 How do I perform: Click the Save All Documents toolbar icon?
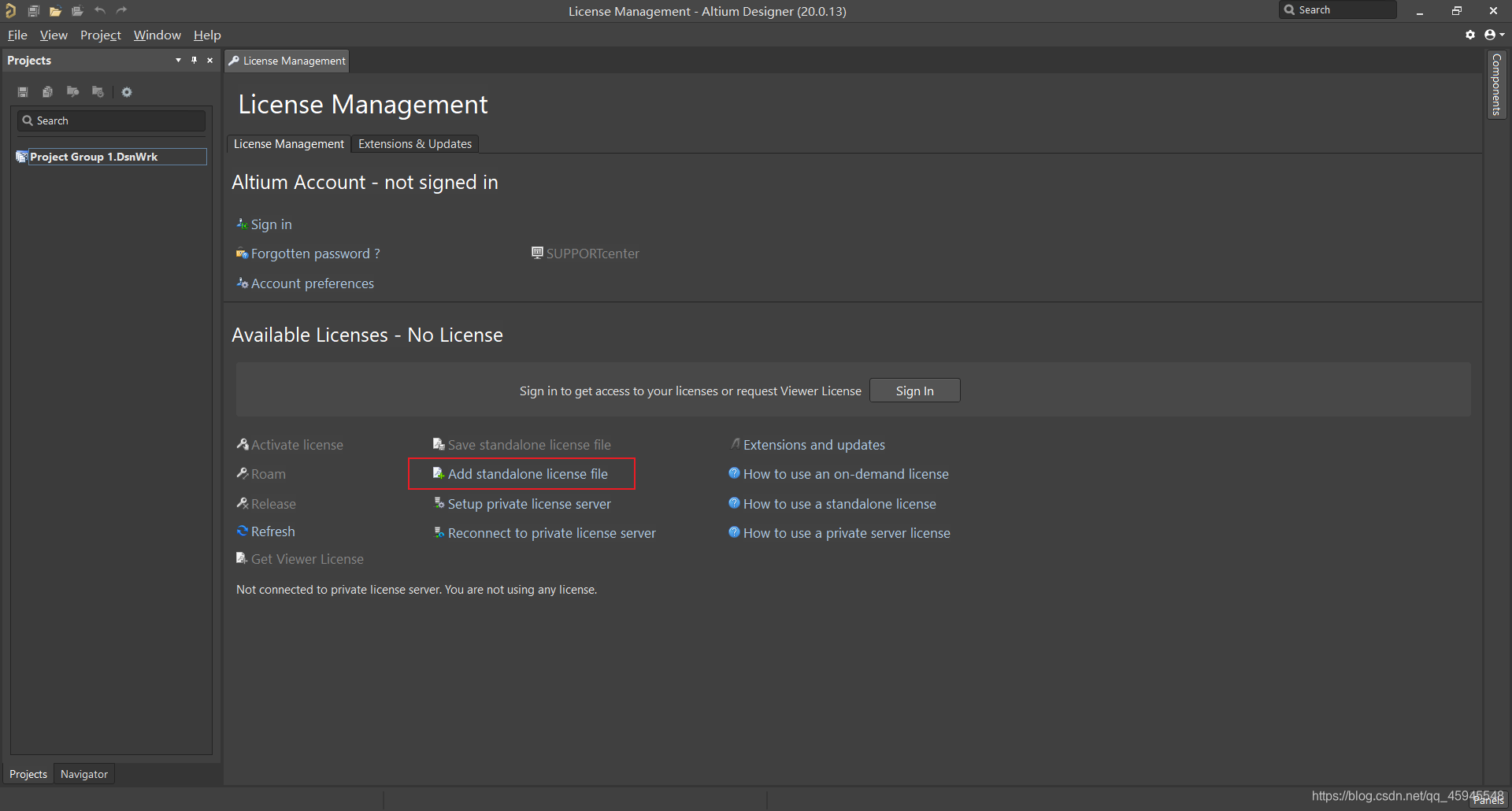click(x=33, y=11)
